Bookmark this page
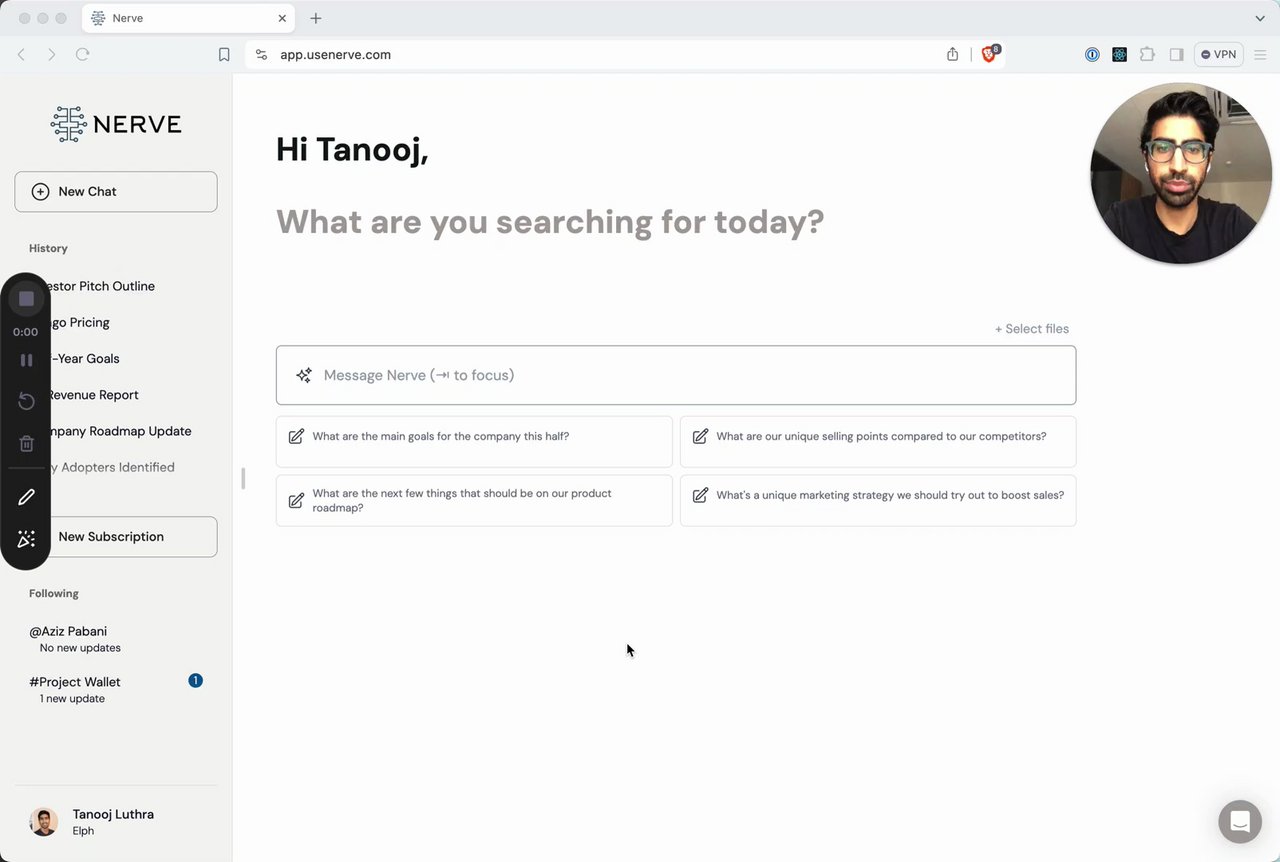 coord(224,55)
